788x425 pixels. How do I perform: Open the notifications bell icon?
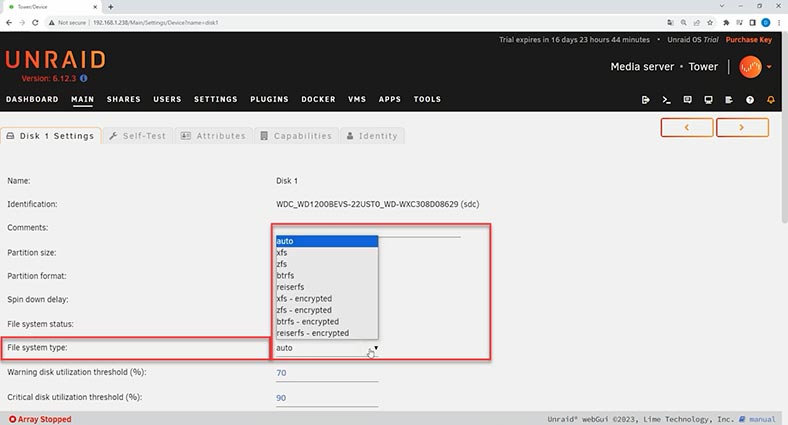point(770,100)
